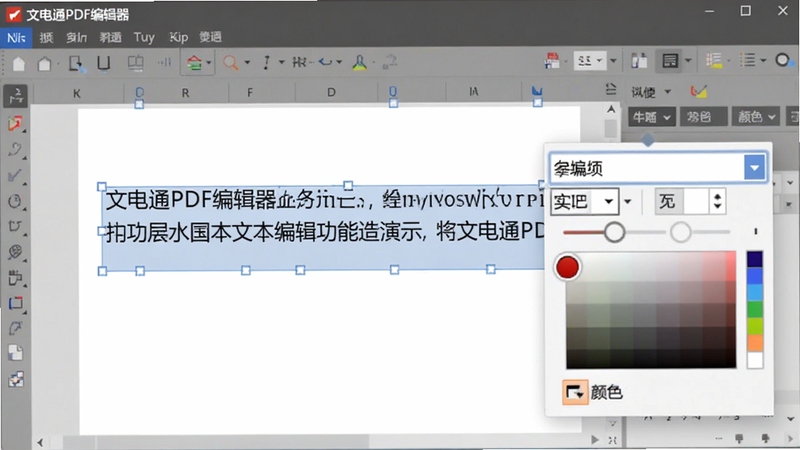
Task: Click the horizontal scrollbar right arrow
Action: coord(594,439)
